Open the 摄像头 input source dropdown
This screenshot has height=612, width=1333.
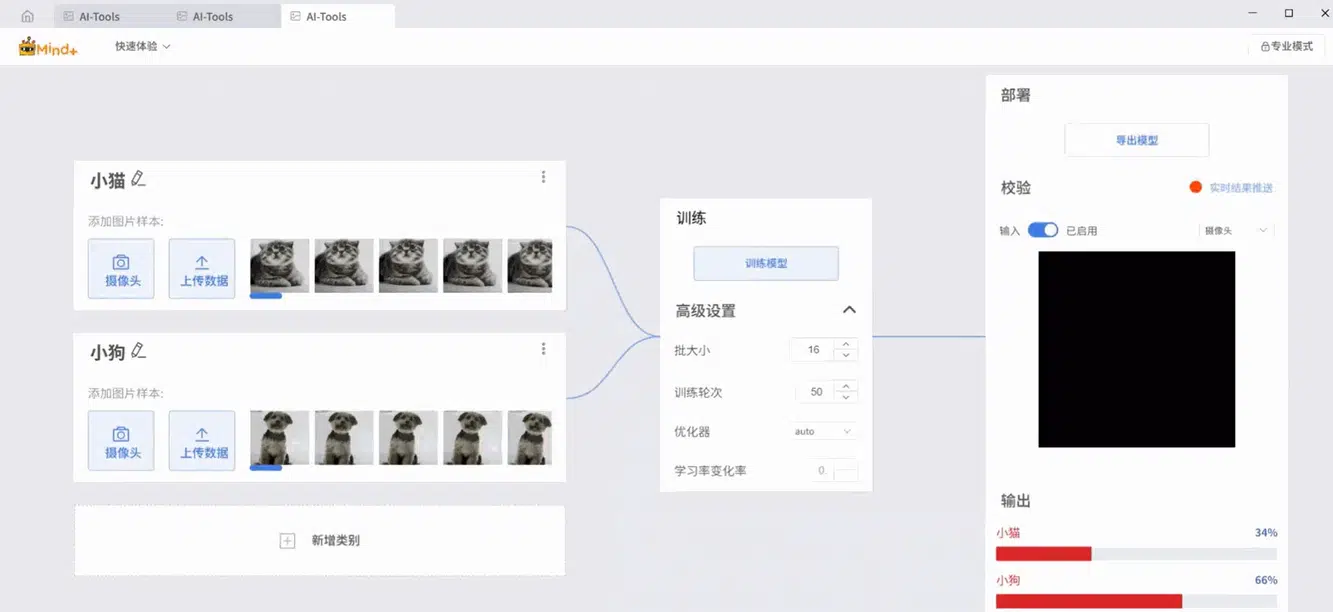click(x=1236, y=230)
